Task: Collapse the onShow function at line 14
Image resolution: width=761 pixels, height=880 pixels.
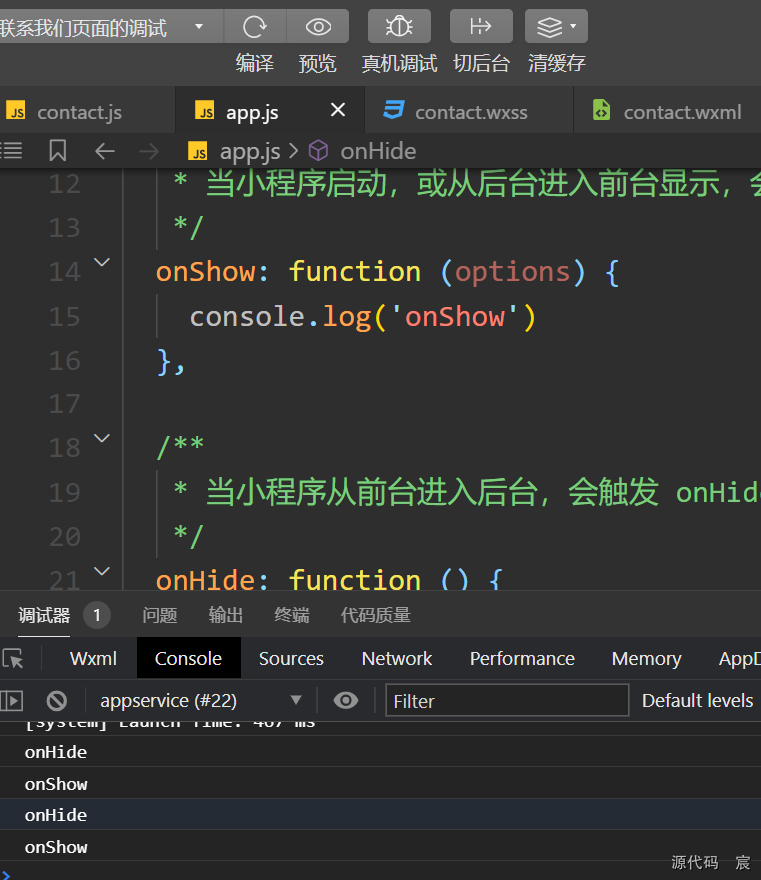Action: pos(102,262)
